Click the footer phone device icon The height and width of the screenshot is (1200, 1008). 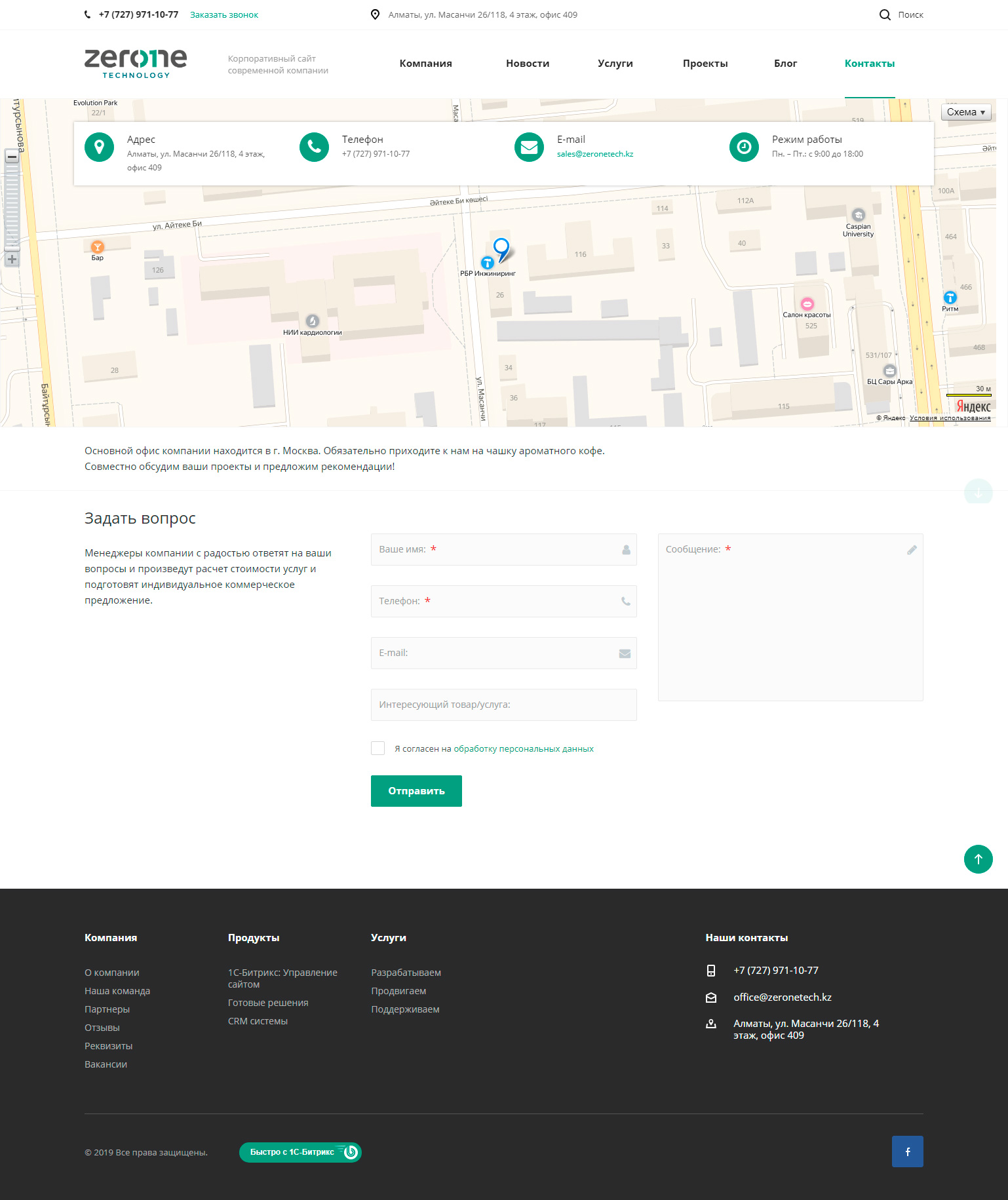pos(711,971)
